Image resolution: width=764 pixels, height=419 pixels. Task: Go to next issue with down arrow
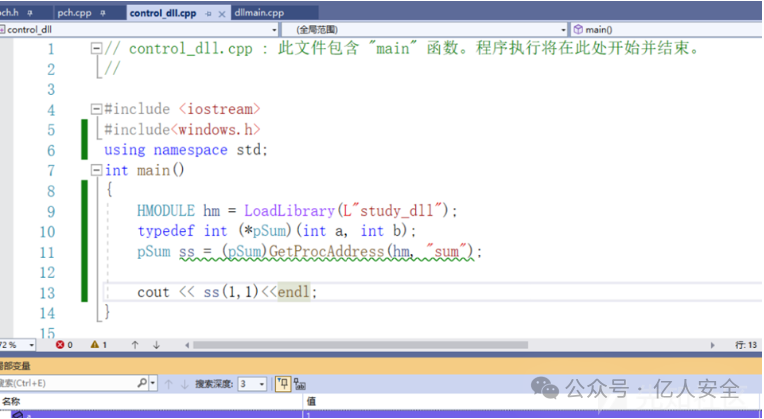(156, 345)
